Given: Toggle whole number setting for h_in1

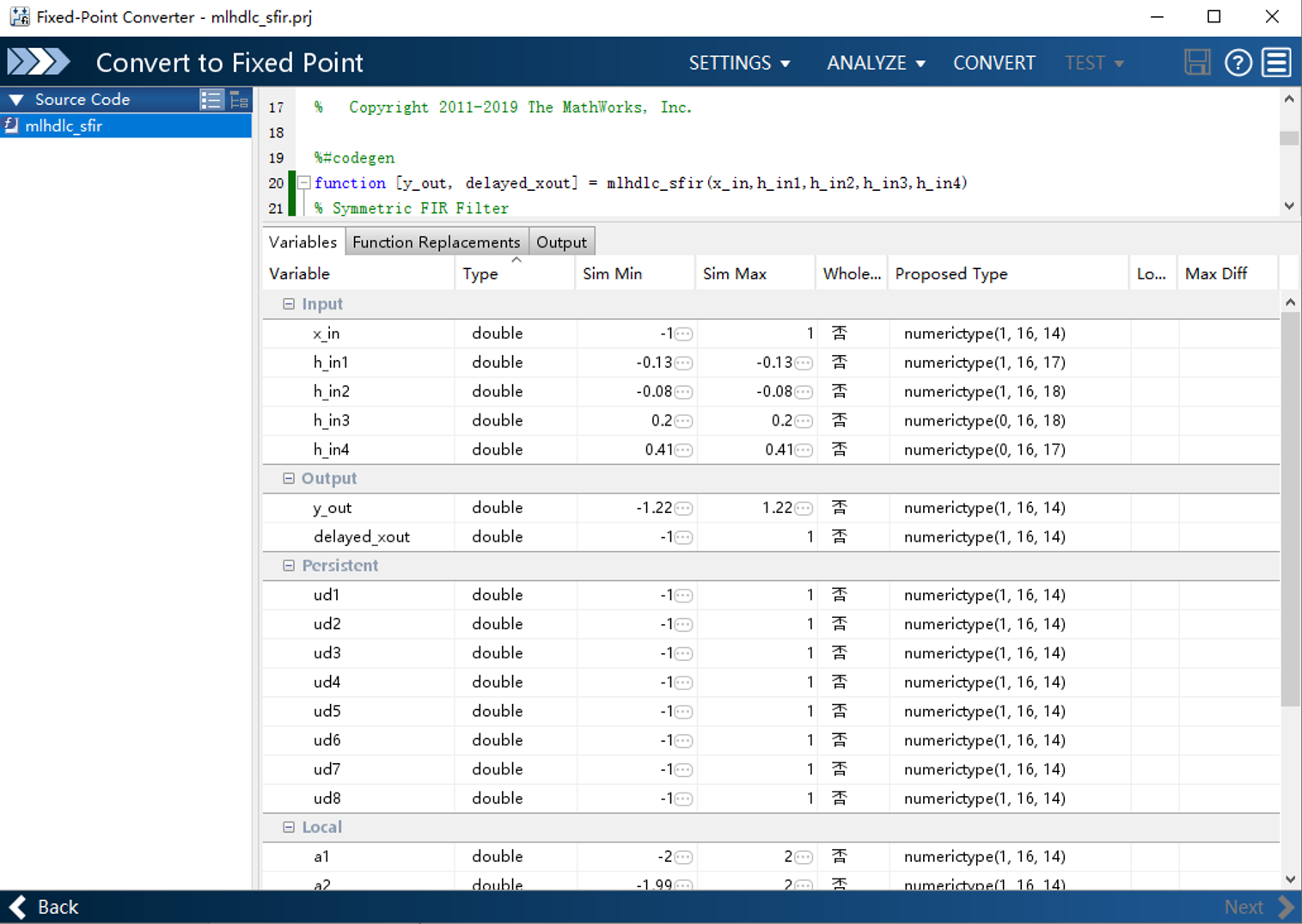Looking at the screenshot, I should pyautogui.click(x=840, y=362).
